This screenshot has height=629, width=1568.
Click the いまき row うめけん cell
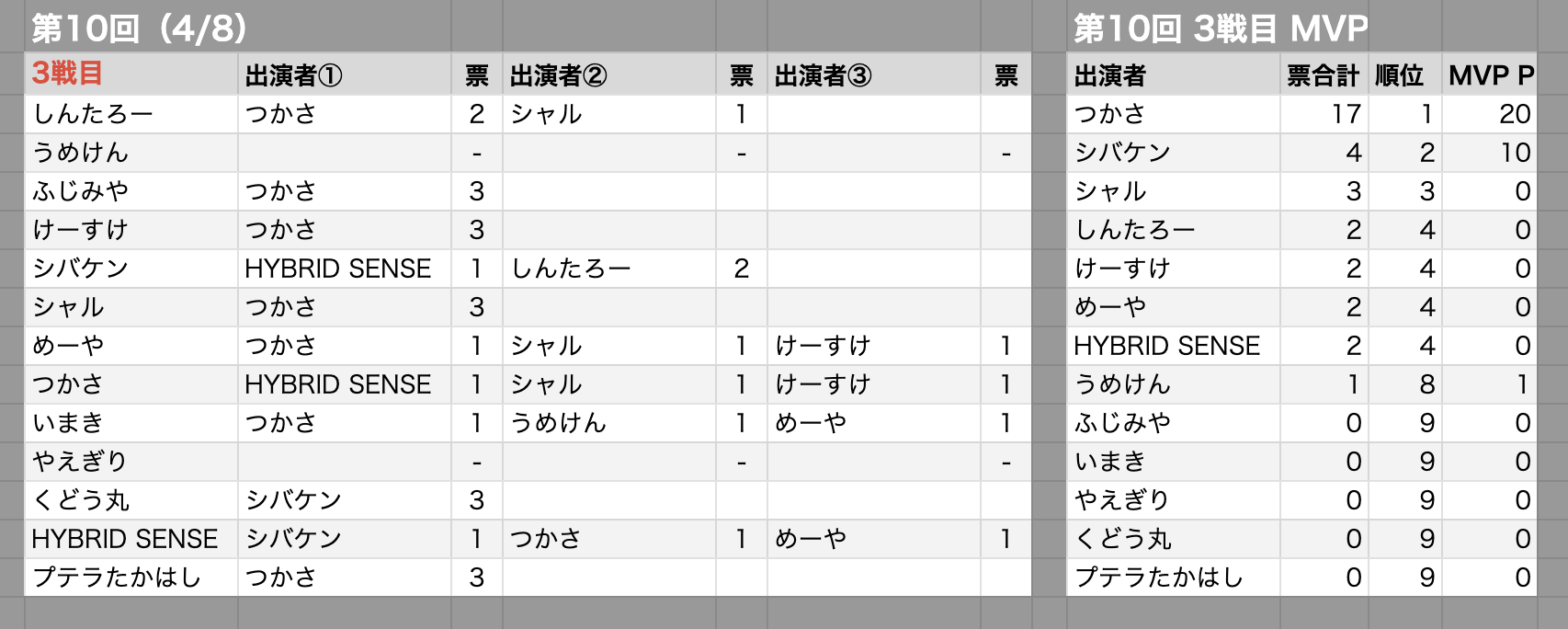[x=609, y=423]
